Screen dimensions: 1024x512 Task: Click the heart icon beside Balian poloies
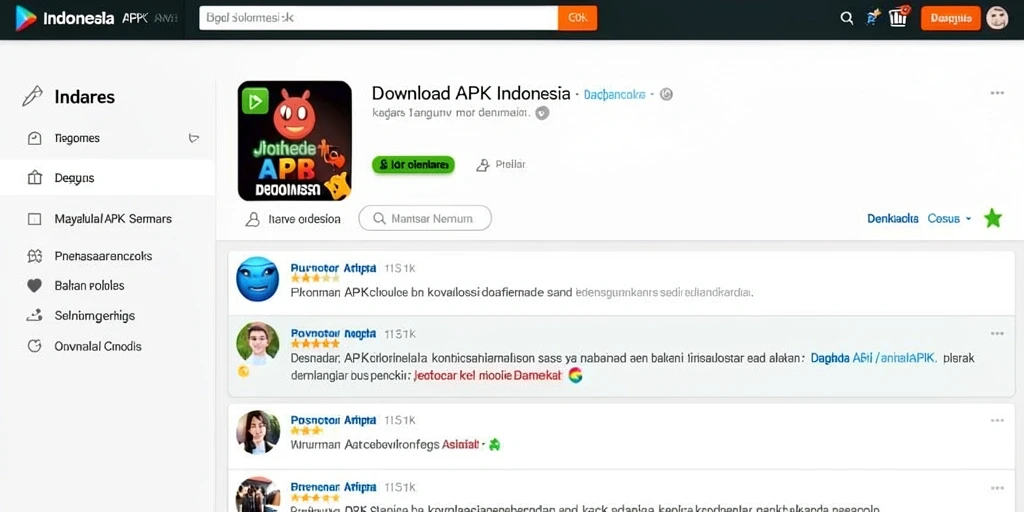tap(35, 285)
